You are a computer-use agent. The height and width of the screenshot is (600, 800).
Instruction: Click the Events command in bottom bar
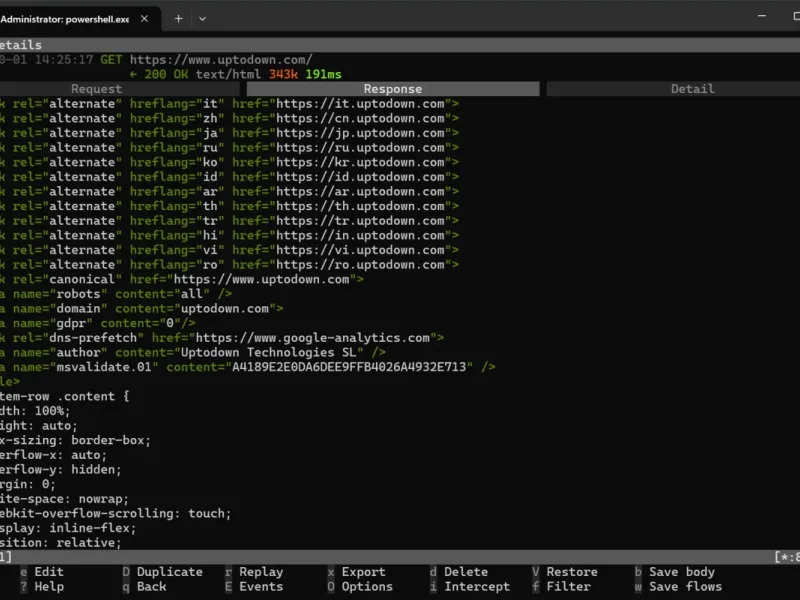261,587
